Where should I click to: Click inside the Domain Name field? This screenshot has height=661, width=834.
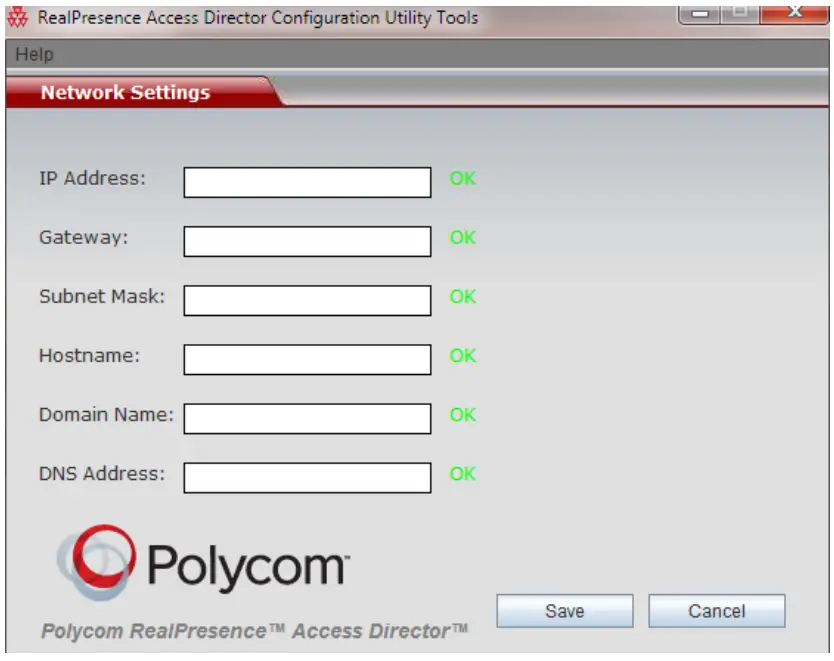[305, 415]
